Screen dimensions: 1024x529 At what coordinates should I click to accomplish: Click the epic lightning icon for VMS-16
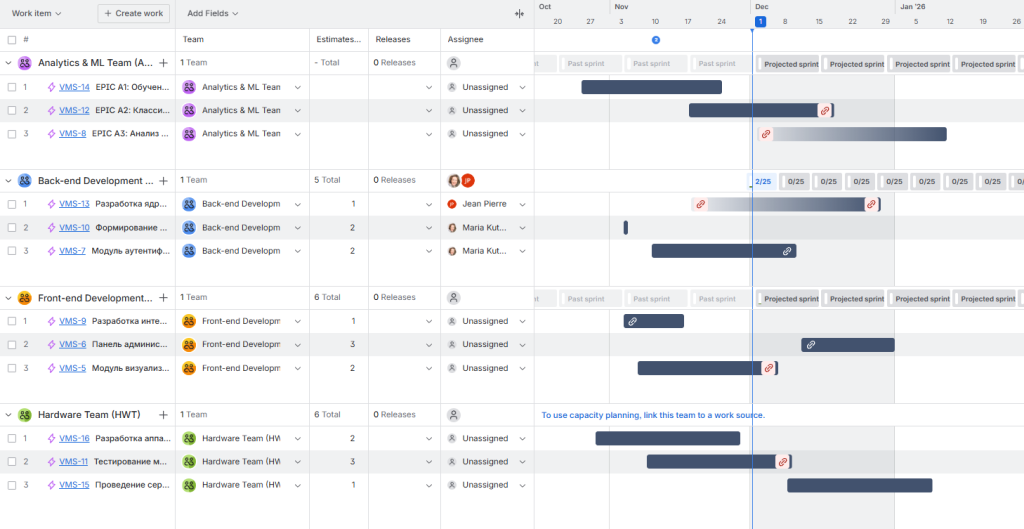click(x=52, y=438)
